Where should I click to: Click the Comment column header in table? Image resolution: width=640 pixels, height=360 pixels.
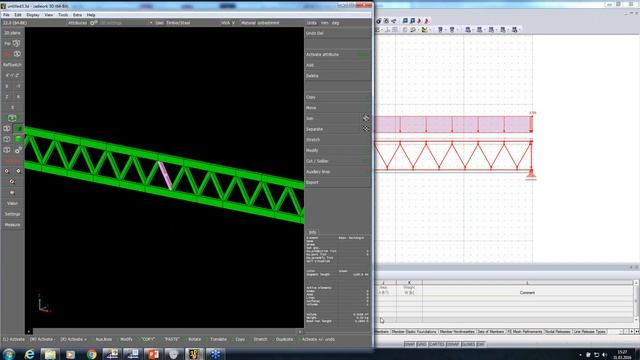coord(527,293)
